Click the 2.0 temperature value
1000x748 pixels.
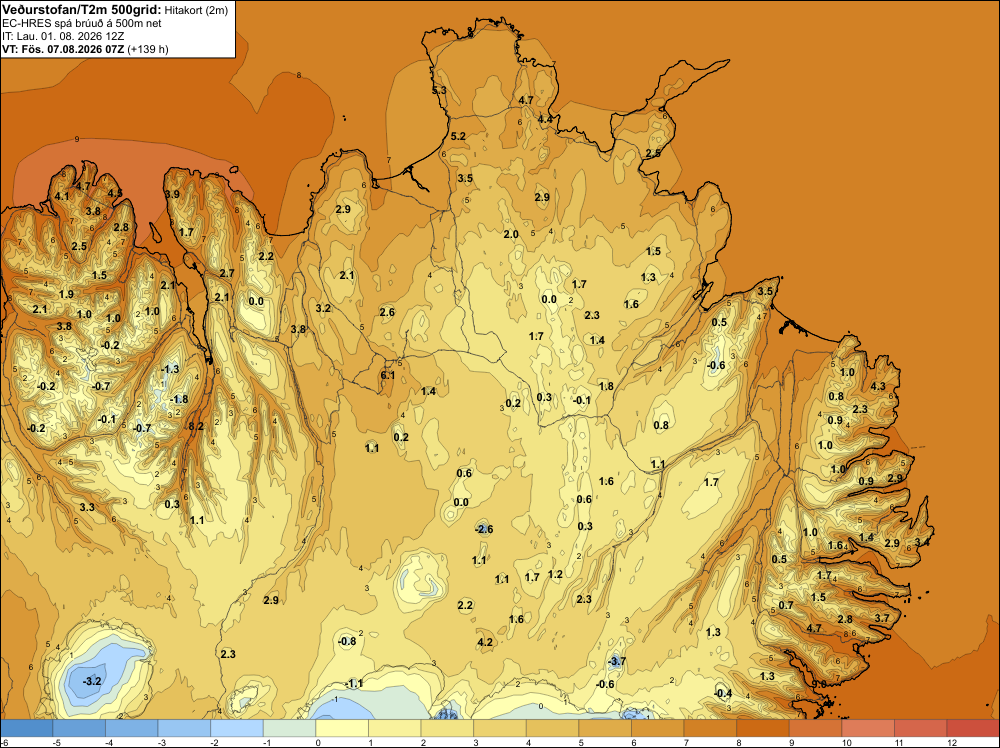coord(511,234)
